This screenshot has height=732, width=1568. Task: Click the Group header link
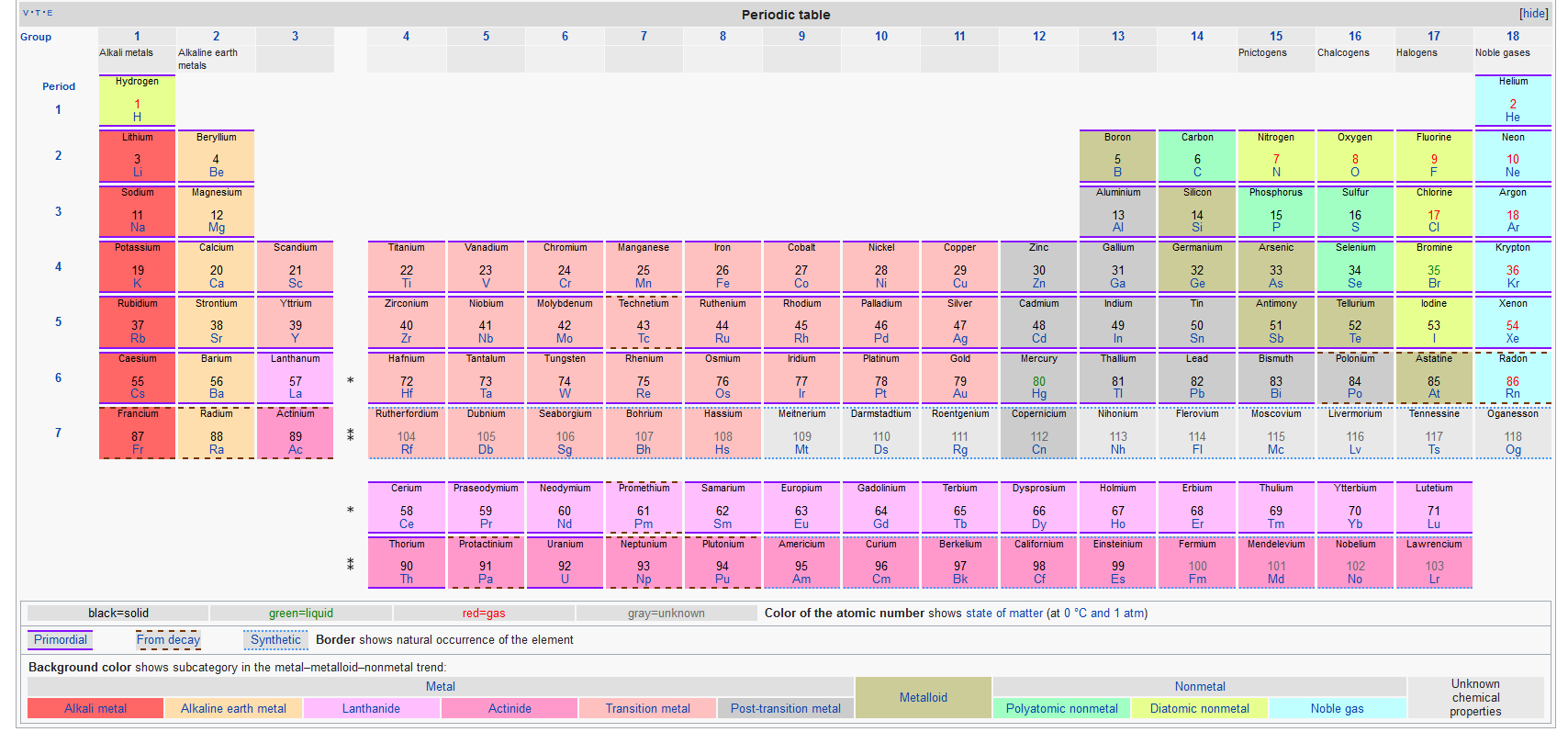[x=36, y=37]
